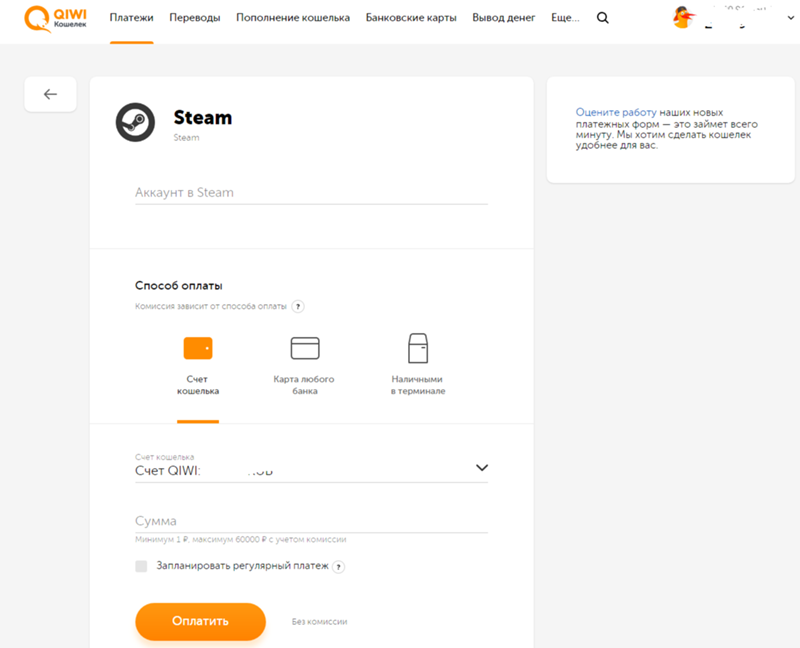Open the Платежи section

(x=132, y=18)
